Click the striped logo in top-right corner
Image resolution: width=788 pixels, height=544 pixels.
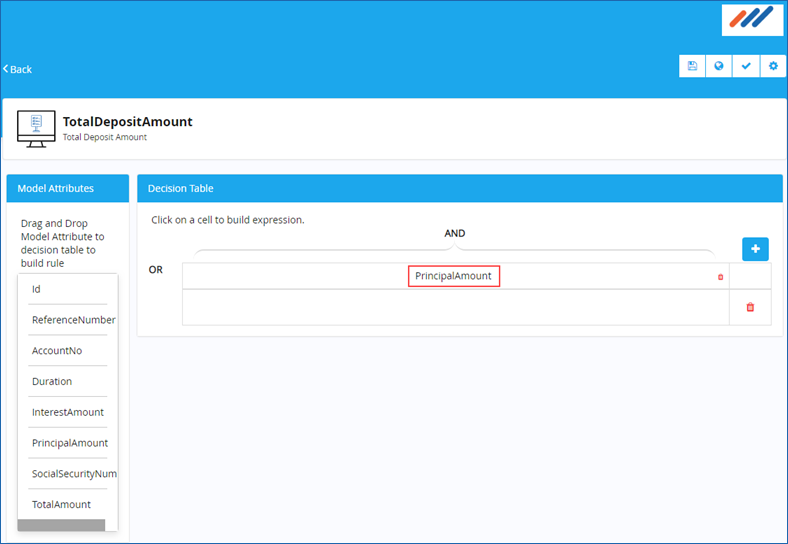tap(752, 19)
